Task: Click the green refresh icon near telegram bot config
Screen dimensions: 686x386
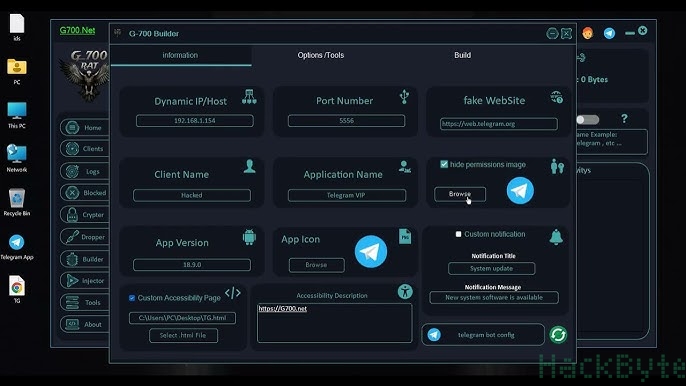Action: point(558,335)
